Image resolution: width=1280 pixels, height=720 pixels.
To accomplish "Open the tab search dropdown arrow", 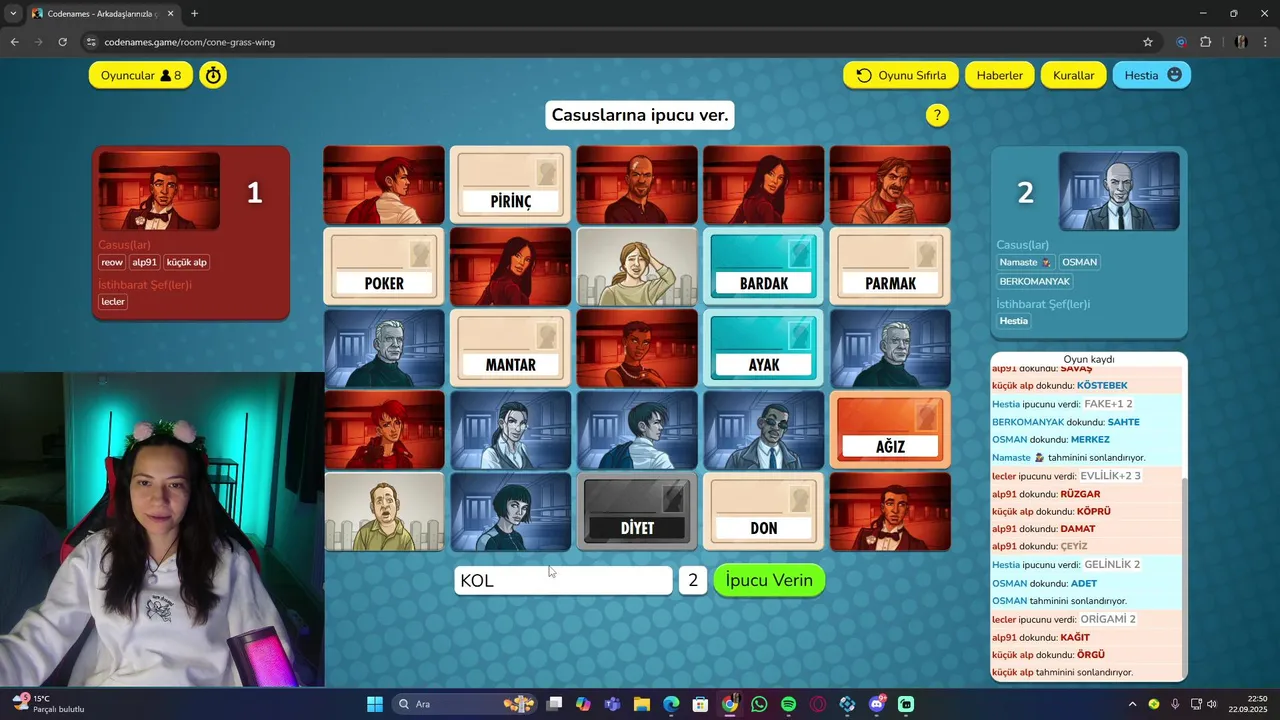I will click(12, 14).
